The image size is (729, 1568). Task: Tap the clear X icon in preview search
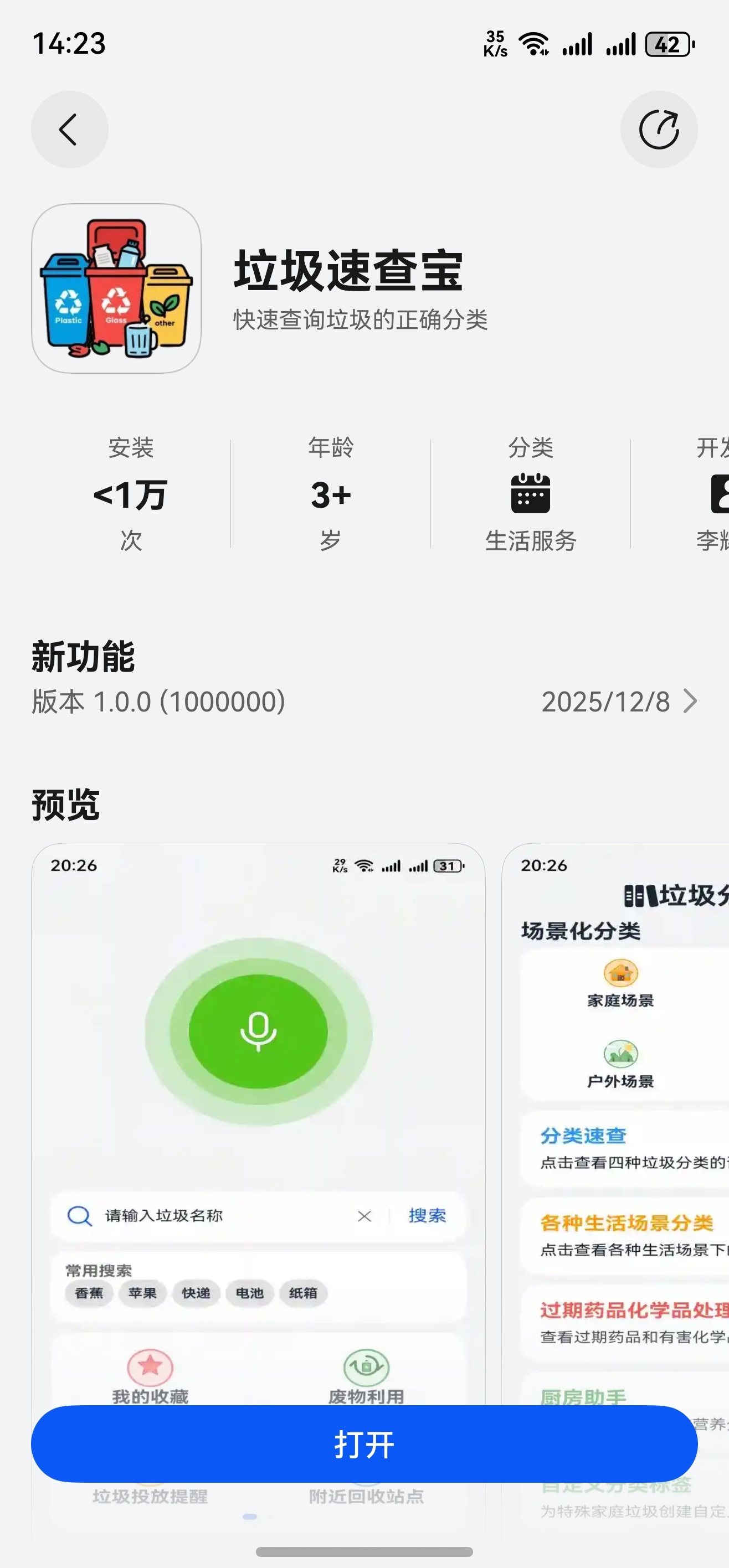coord(364,1215)
